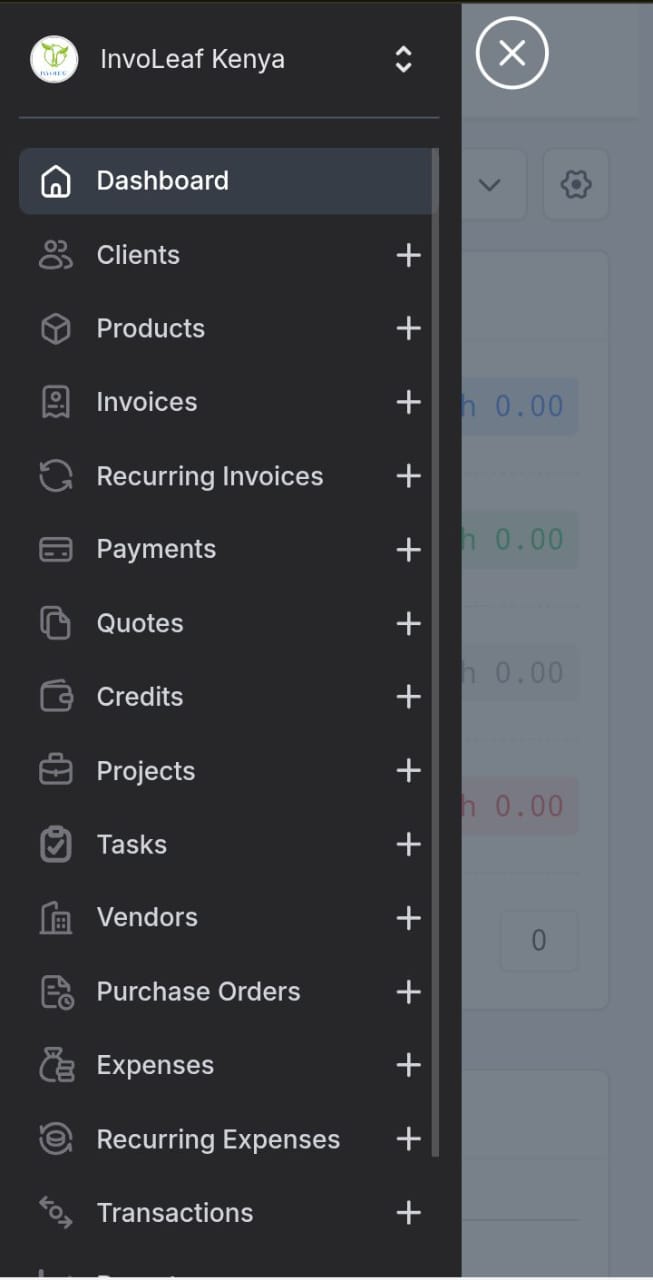The height and width of the screenshot is (1280, 653).
Task: Click the Vendors building icon
Action: coord(56,918)
